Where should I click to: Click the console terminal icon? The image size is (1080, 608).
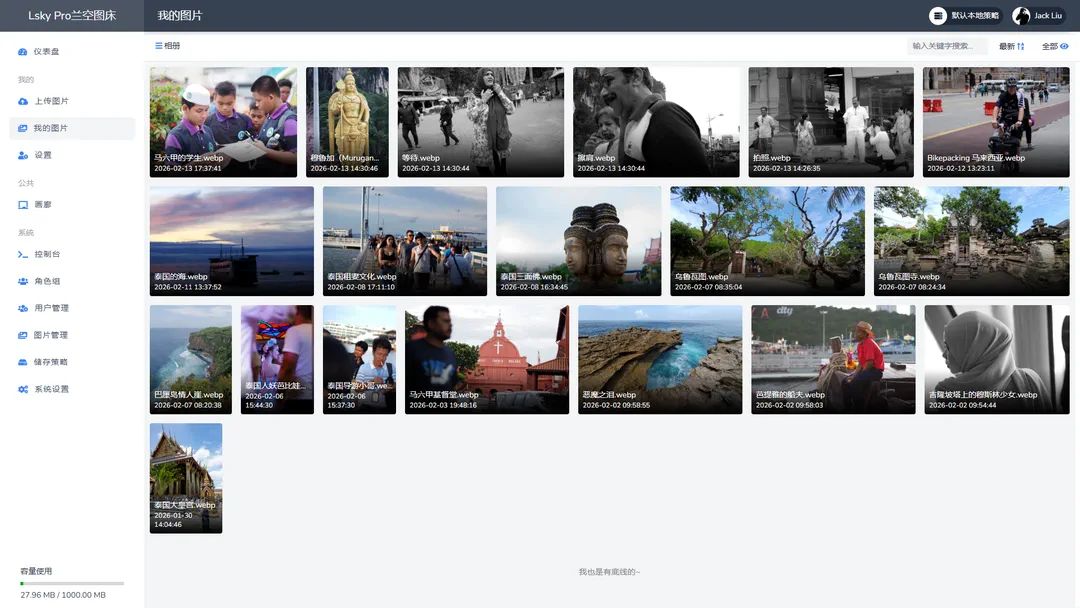[23, 255]
